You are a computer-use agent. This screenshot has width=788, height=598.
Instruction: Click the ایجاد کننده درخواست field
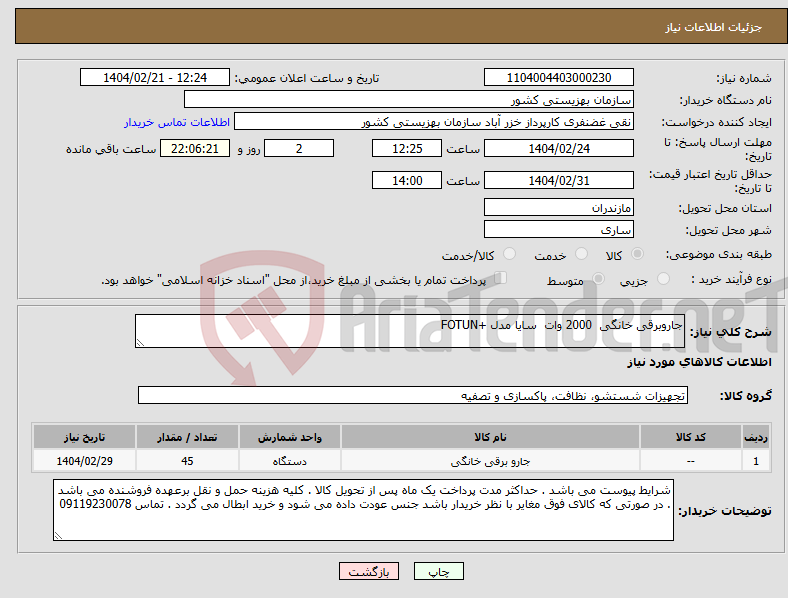point(434,122)
